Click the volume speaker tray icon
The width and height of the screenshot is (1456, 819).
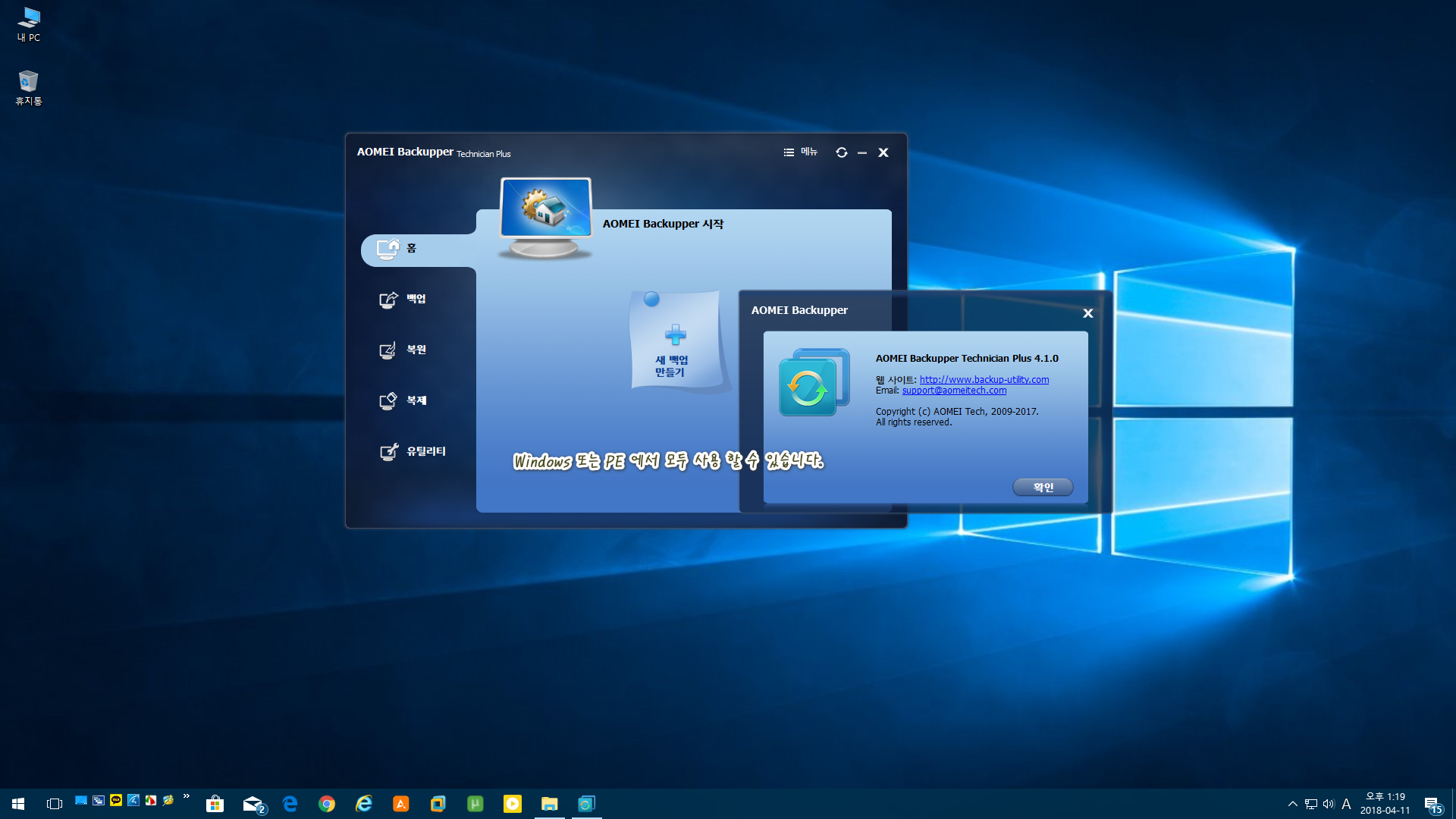point(1329,804)
